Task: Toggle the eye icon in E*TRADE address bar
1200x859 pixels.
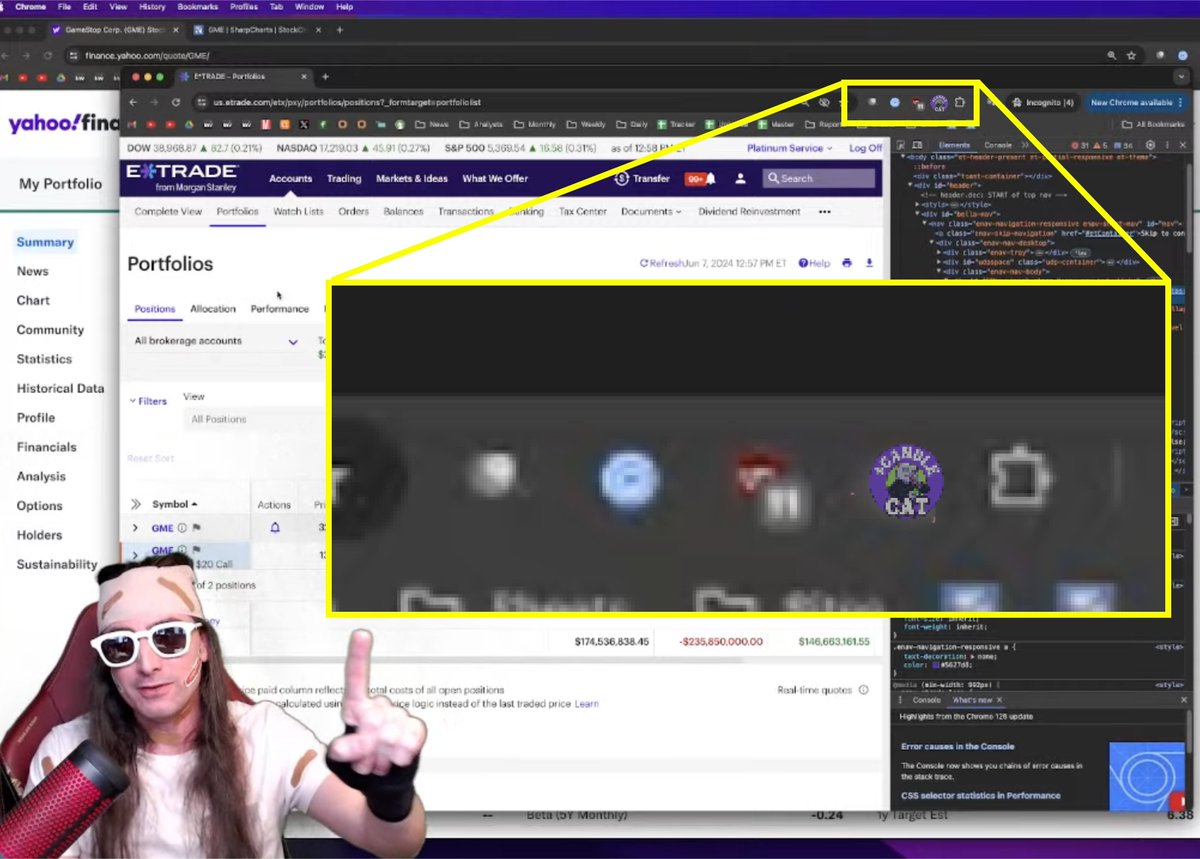Action: click(x=824, y=102)
